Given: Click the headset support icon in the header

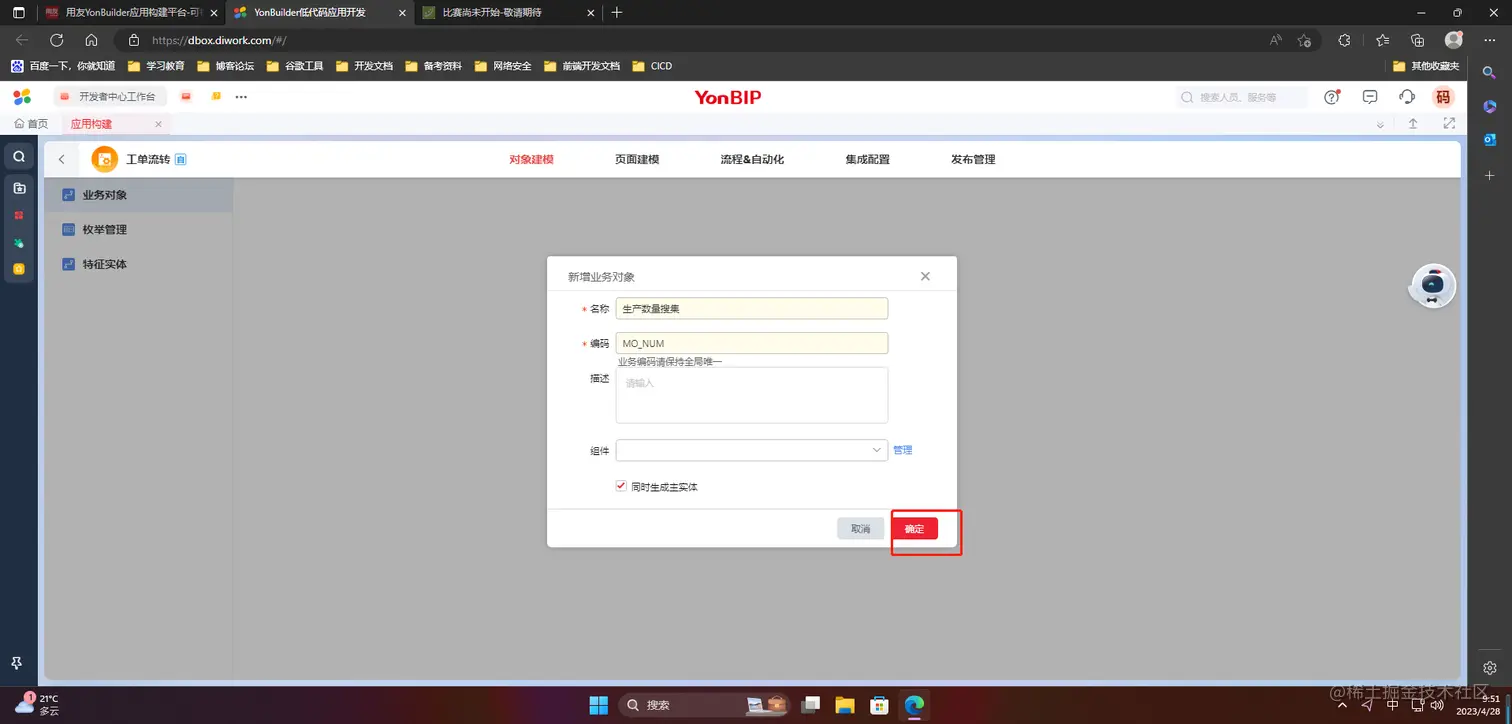Looking at the screenshot, I should coord(1406,96).
